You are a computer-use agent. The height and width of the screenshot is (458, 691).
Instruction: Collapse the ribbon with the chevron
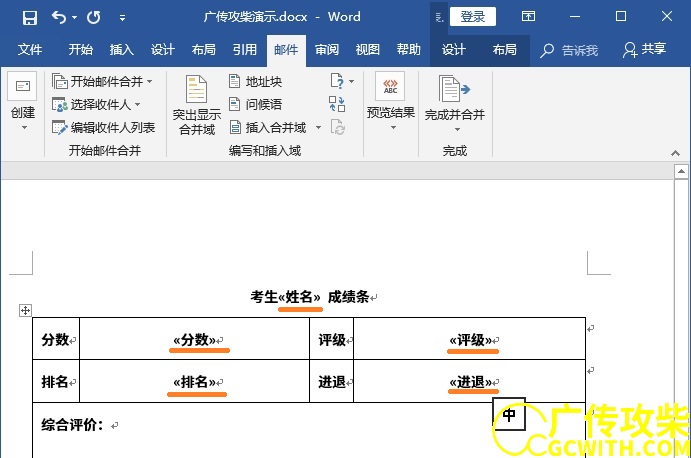[x=675, y=153]
